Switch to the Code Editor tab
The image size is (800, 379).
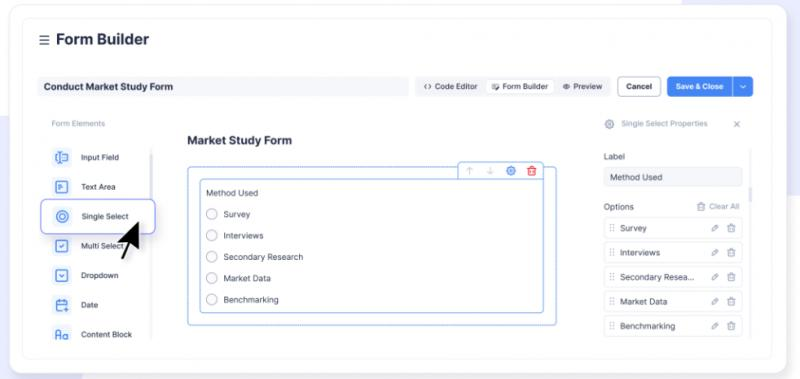(451, 87)
